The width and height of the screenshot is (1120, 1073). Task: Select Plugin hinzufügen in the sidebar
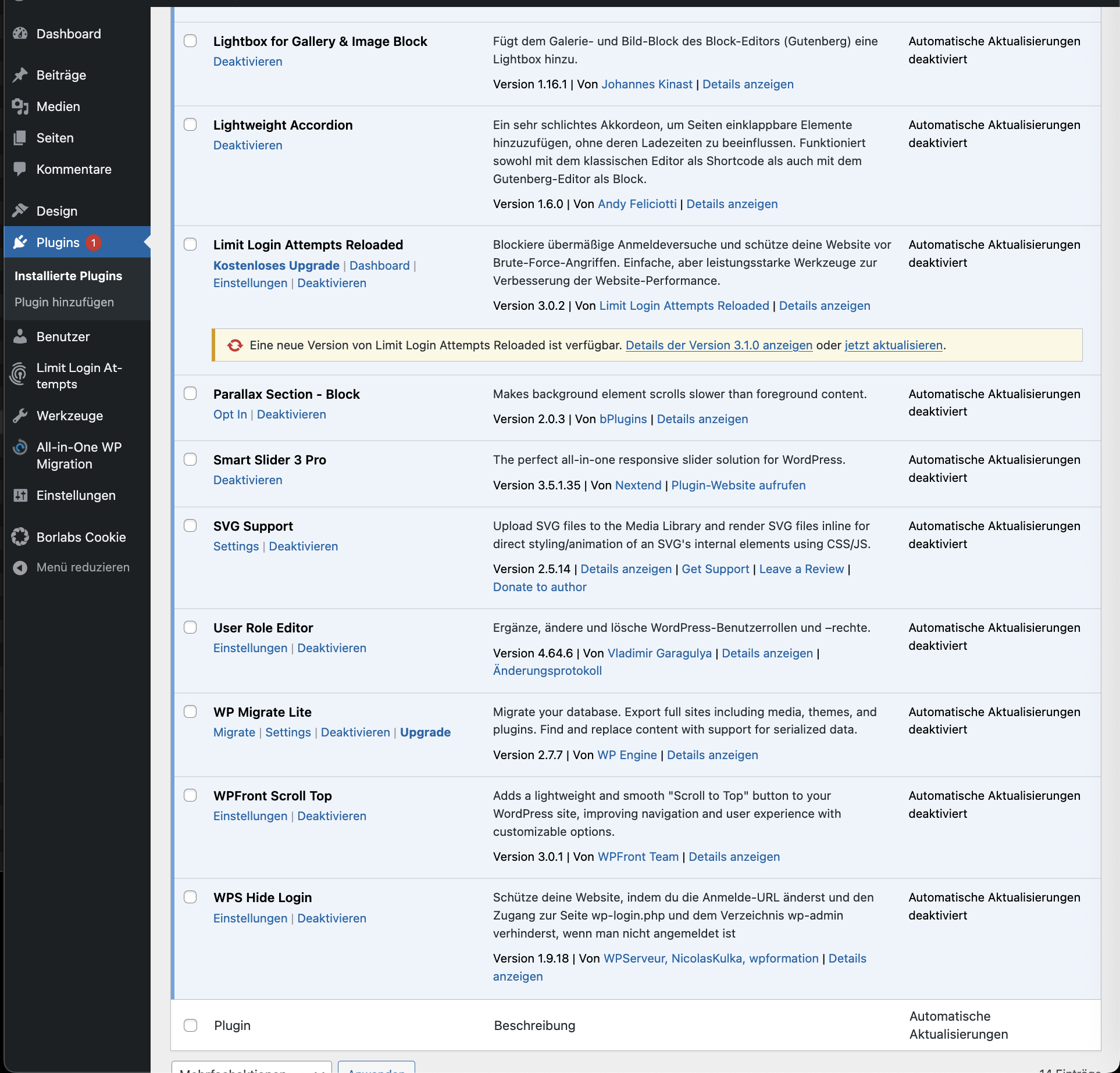tap(65, 302)
